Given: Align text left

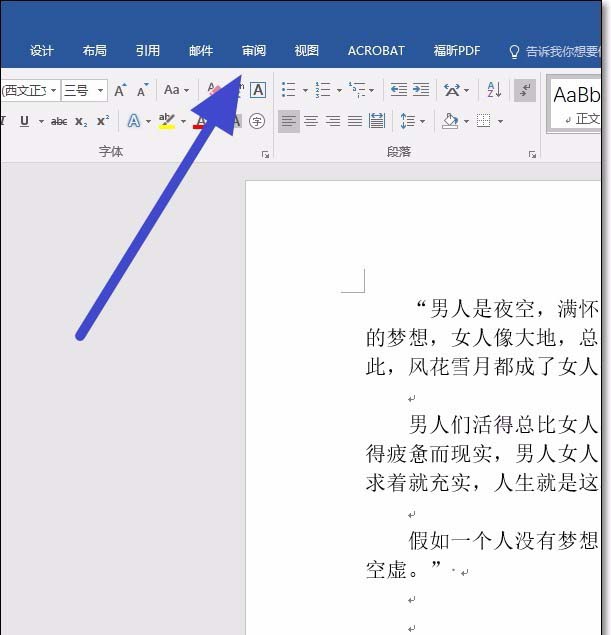Looking at the screenshot, I should click(x=289, y=121).
